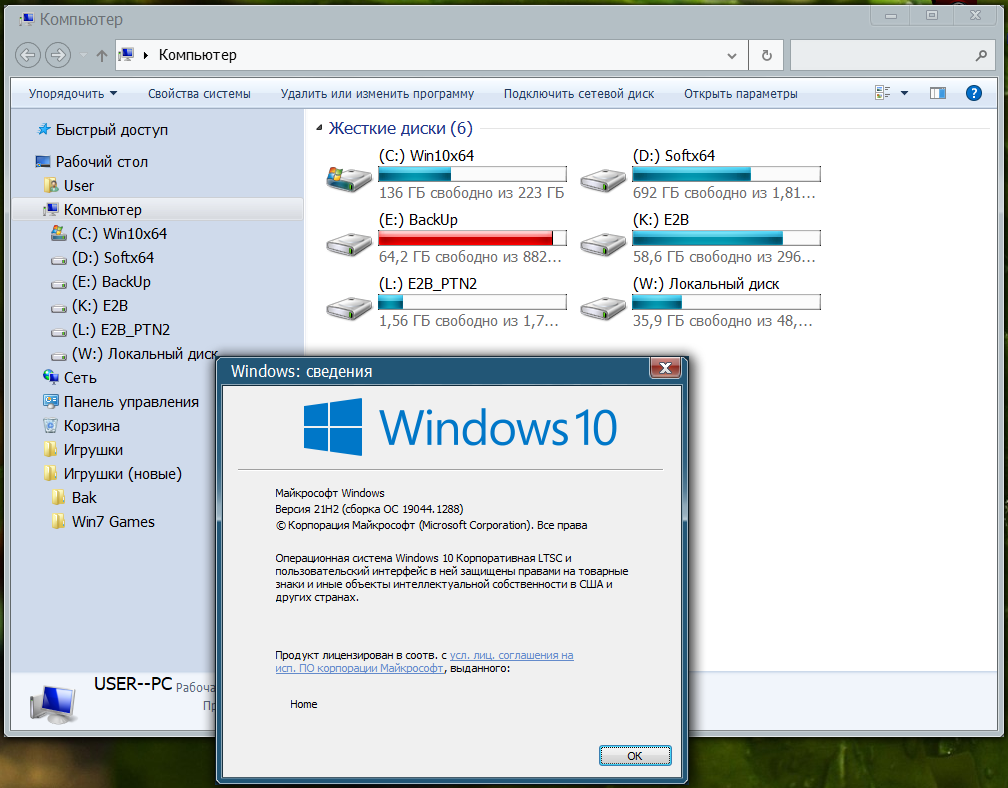Image resolution: width=1008 pixels, height=788 pixels.
Task: Select the C: Win10x64 drive icon
Action: tap(348, 178)
